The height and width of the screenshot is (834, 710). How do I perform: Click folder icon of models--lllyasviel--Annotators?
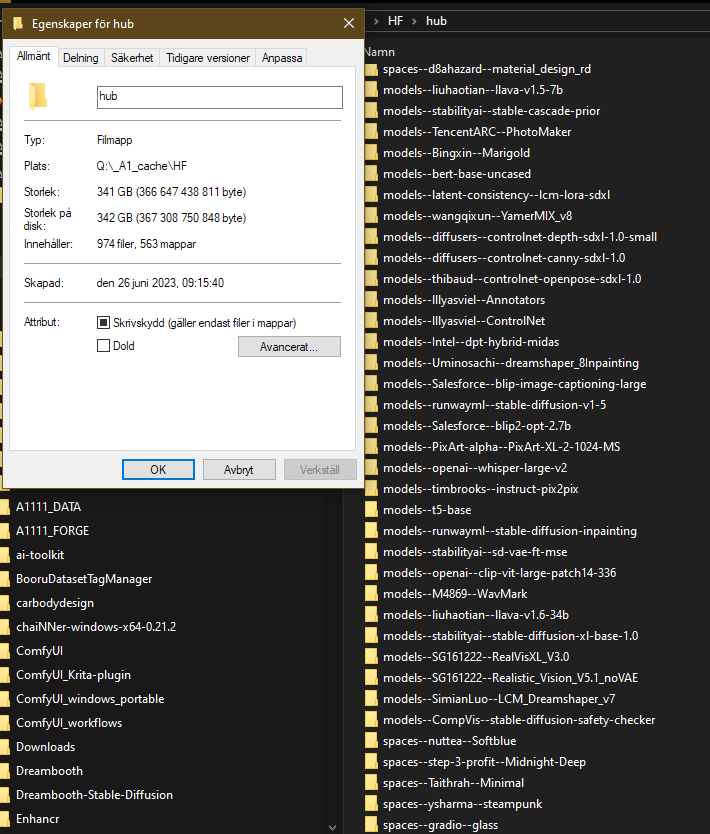point(371,300)
